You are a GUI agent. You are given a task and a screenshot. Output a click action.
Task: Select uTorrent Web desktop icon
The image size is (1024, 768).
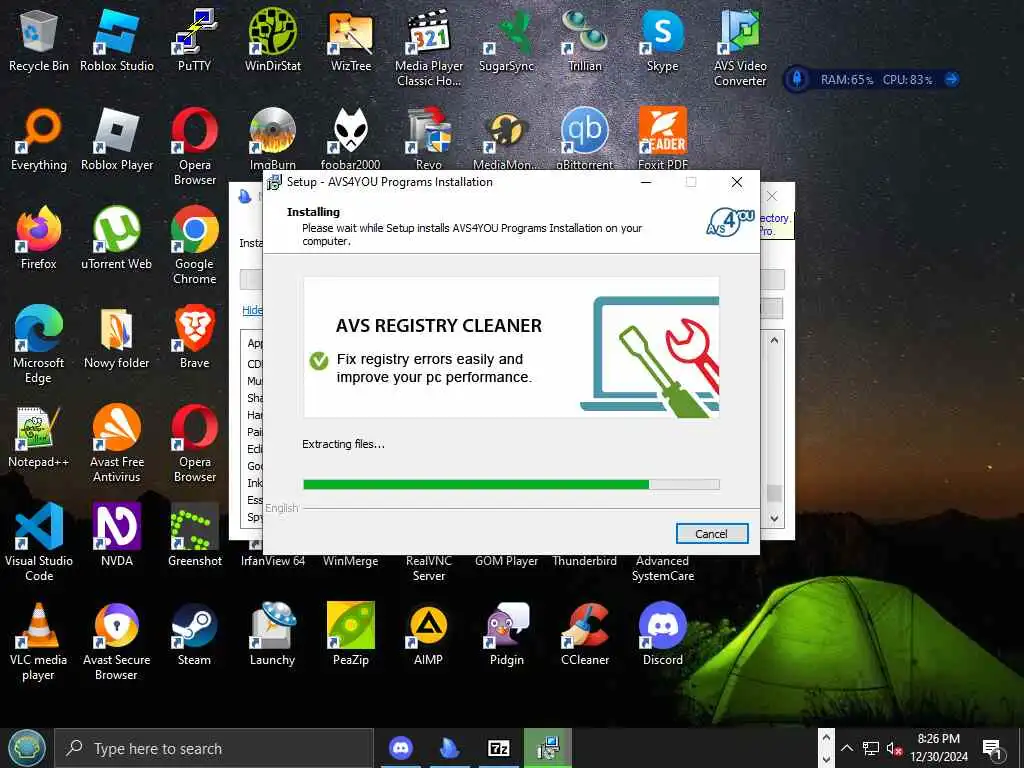click(x=117, y=238)
